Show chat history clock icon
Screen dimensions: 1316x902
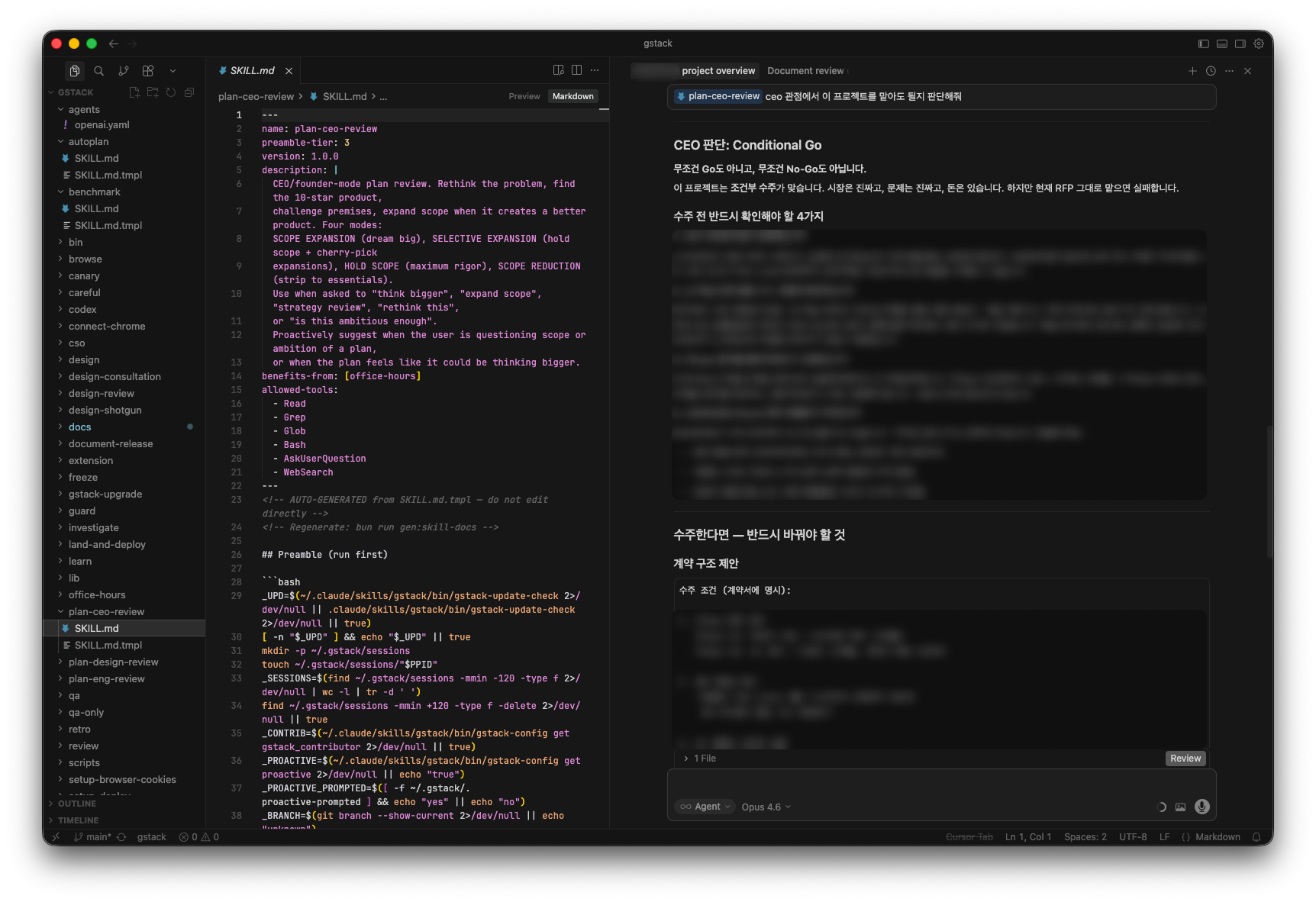coord(1211,71)
